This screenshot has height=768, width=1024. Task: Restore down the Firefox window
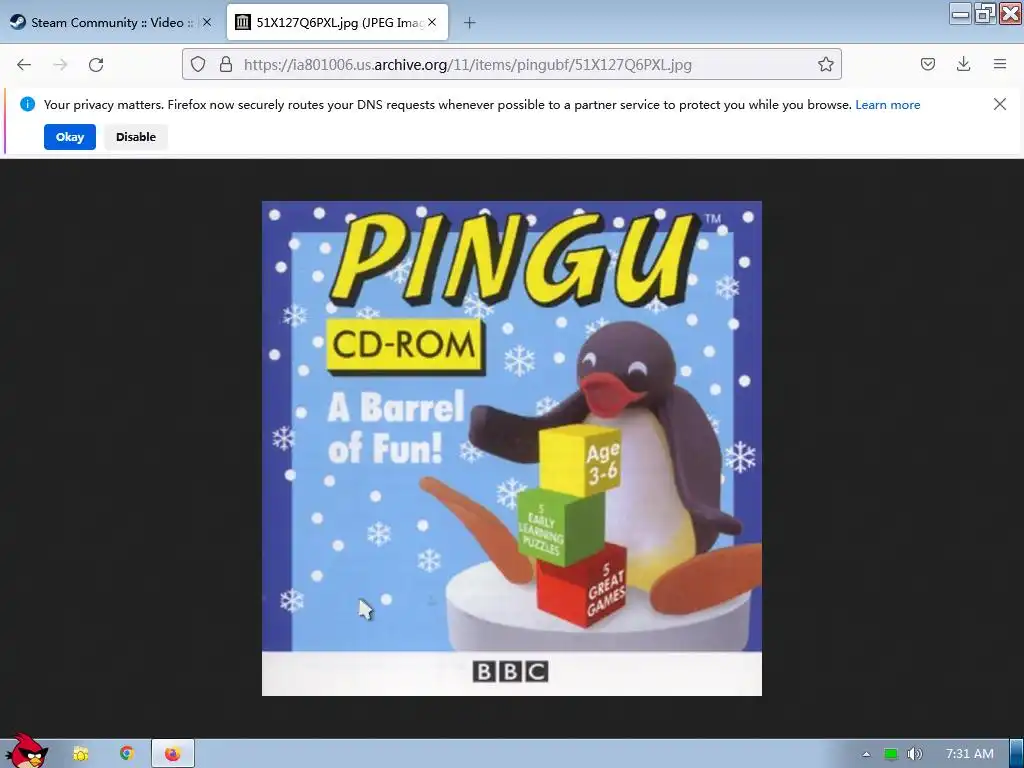pyautogui.click(x=985, y=13)
